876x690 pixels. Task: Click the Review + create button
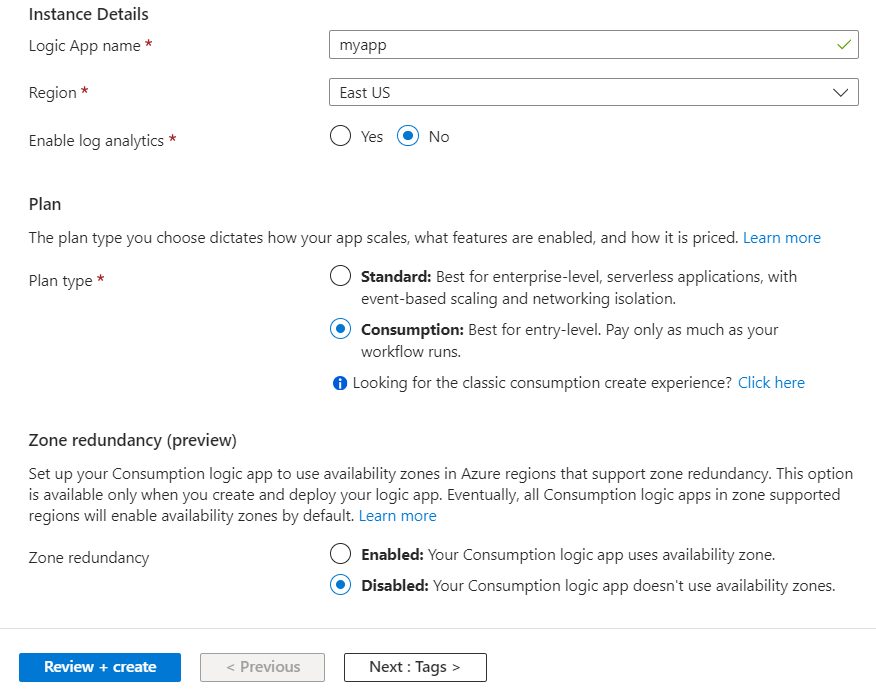[x=100, y=667]
